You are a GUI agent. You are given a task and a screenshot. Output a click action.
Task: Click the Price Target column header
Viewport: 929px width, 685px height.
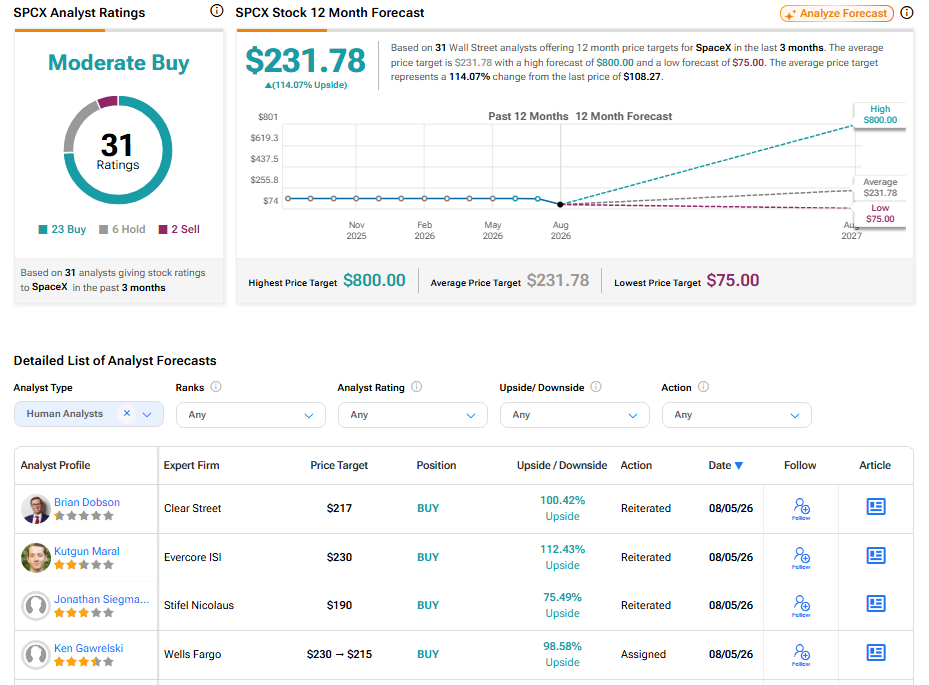click(339, 466)
